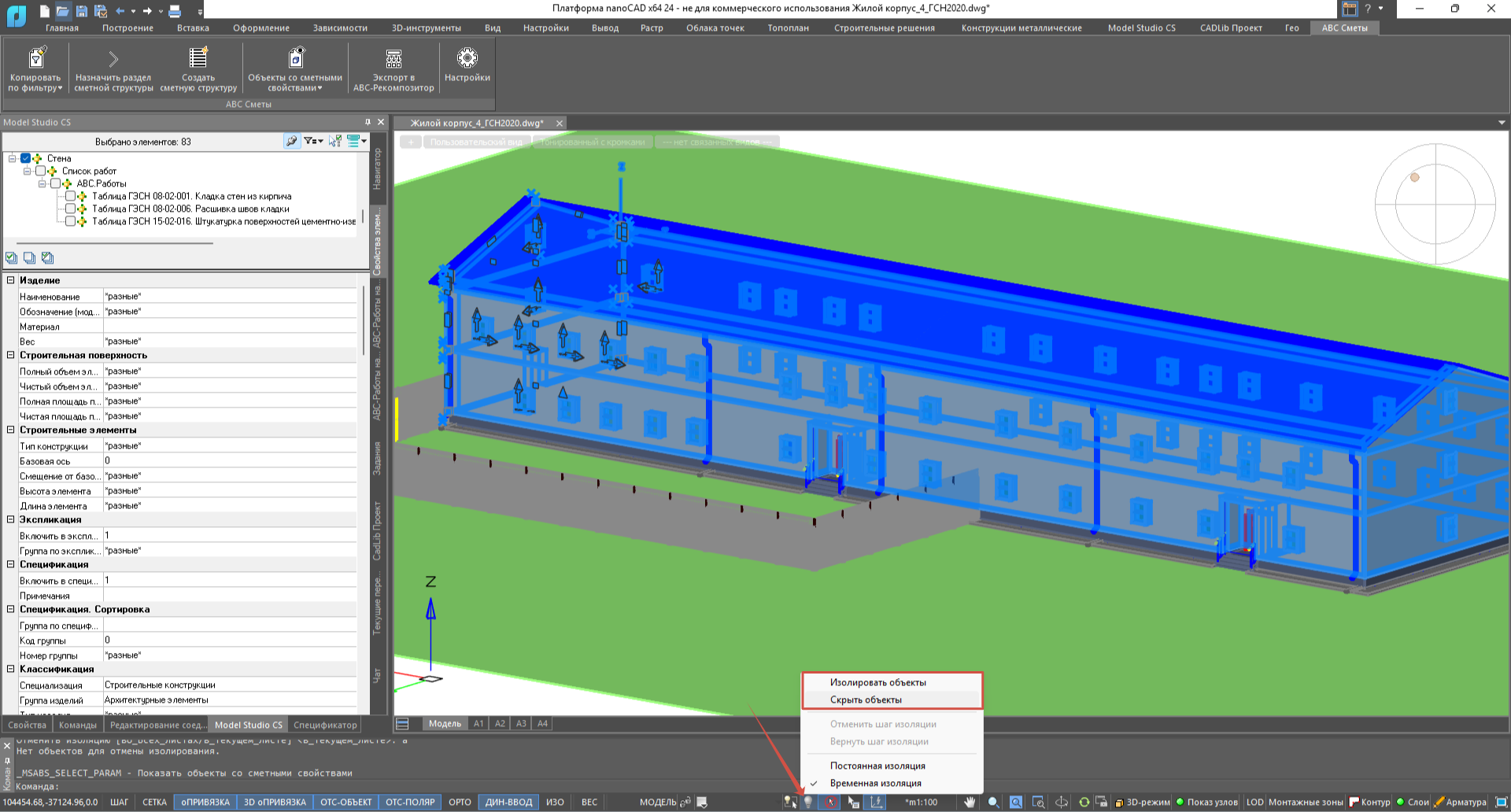Collapse the Стена tree node
This screenshot has width=1511, height=812.
(13, 158)
